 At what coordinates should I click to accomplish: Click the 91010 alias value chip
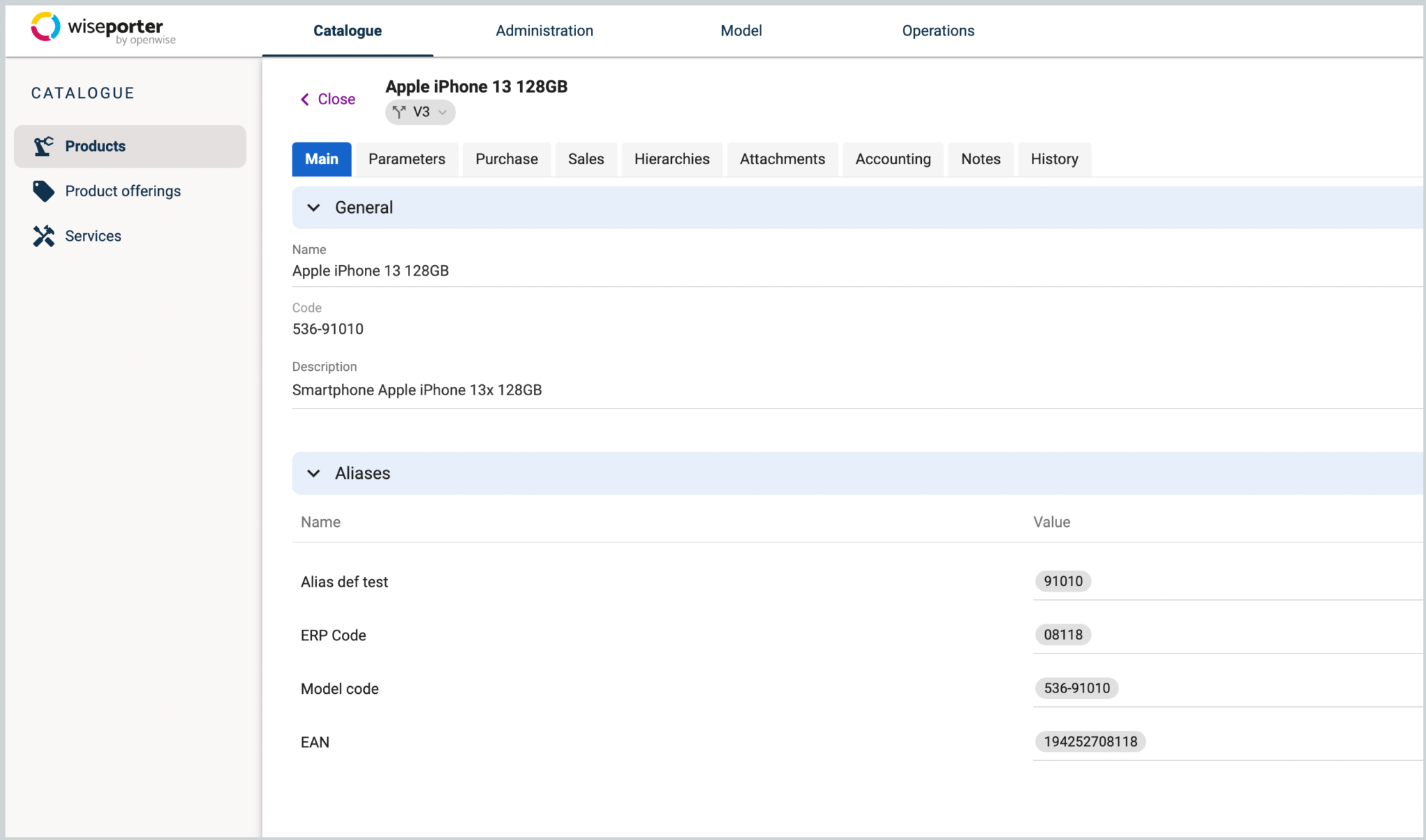click(1063, 581)
